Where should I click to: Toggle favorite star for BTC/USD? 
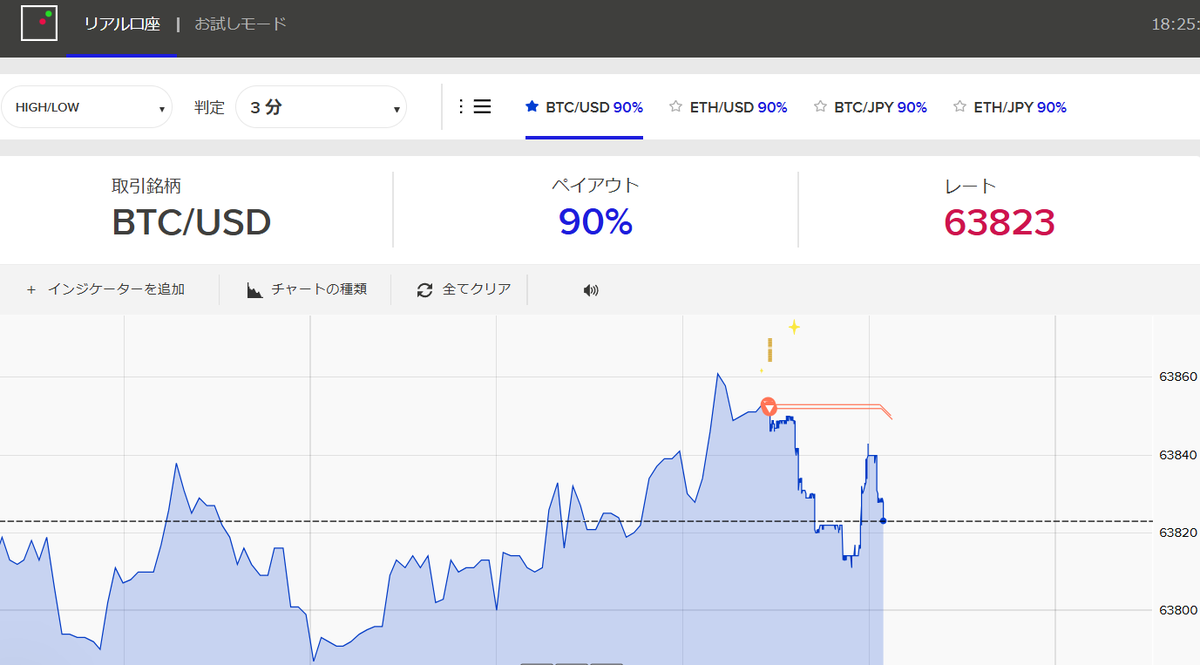pos(532,106)
